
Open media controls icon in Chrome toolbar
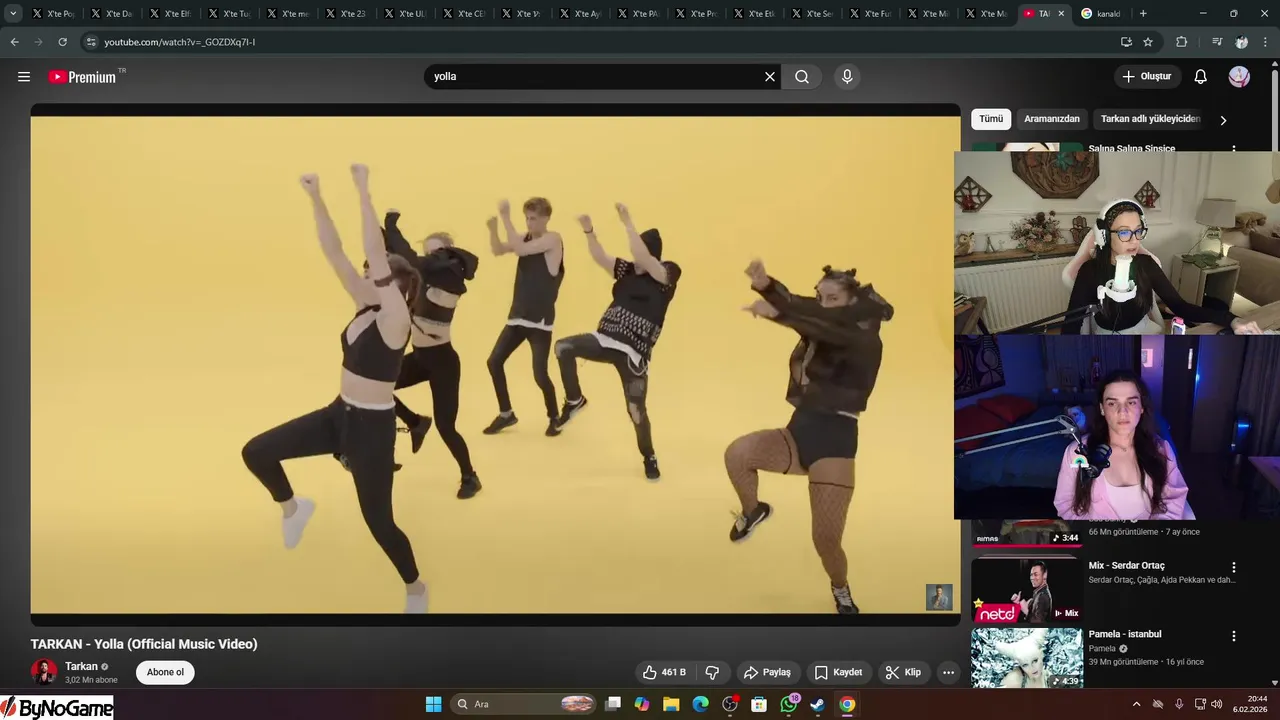pyautogui.click(x=1216, y=42)
